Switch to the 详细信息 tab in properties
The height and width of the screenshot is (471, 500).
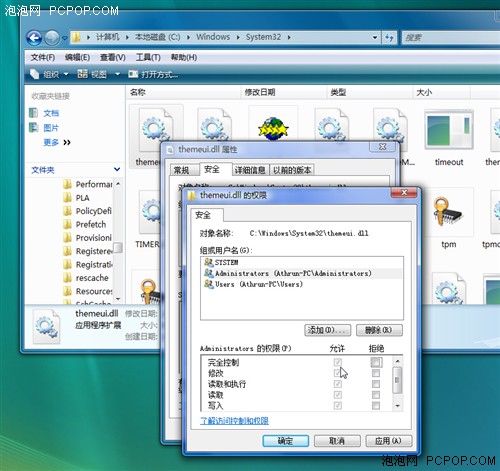(x=250, y=170)
